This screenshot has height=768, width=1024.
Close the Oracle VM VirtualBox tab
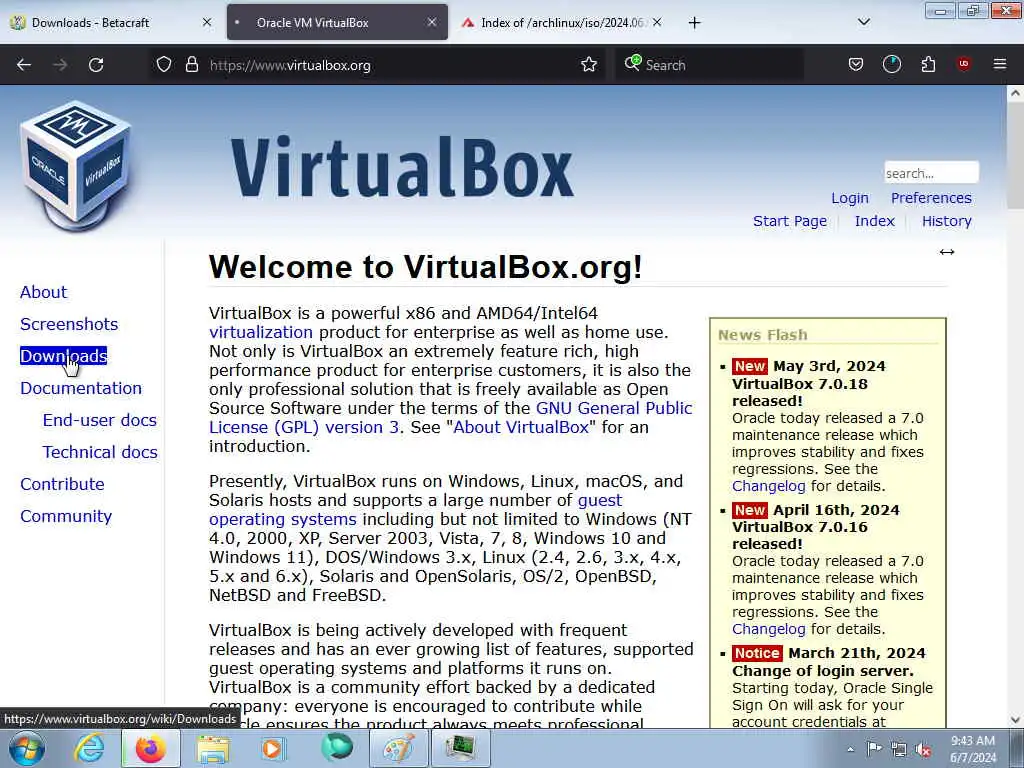(432, 23)
